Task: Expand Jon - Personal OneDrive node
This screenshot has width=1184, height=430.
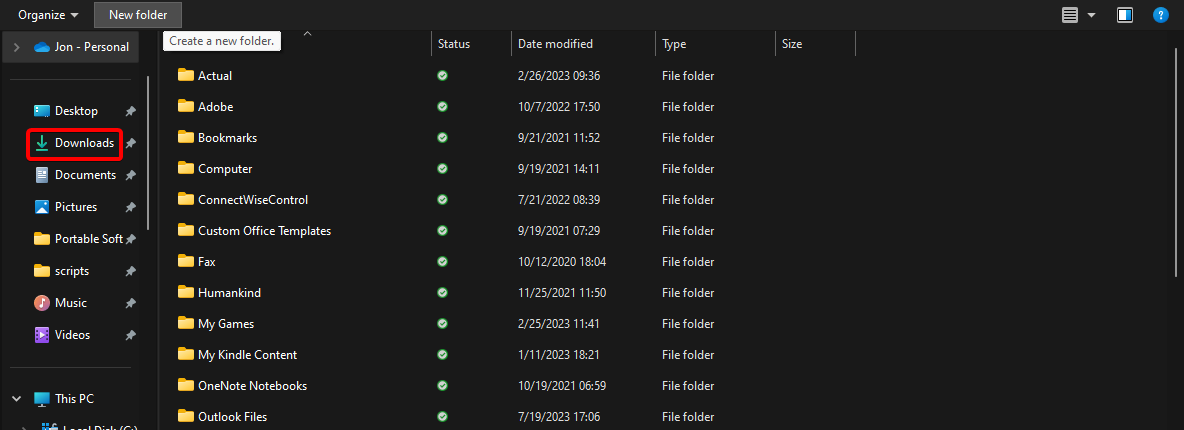Action: click(x=16, y=47)
